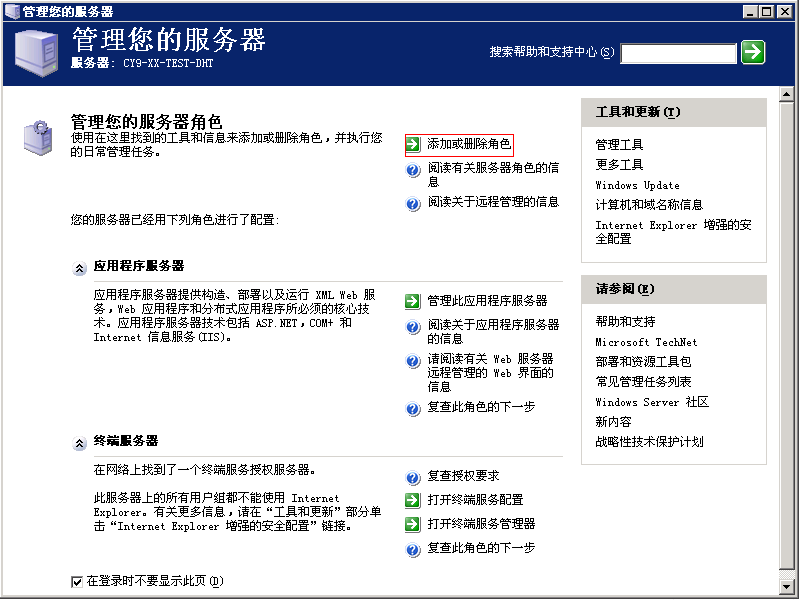Collapse the 终端服务器 section

[79, 443]
